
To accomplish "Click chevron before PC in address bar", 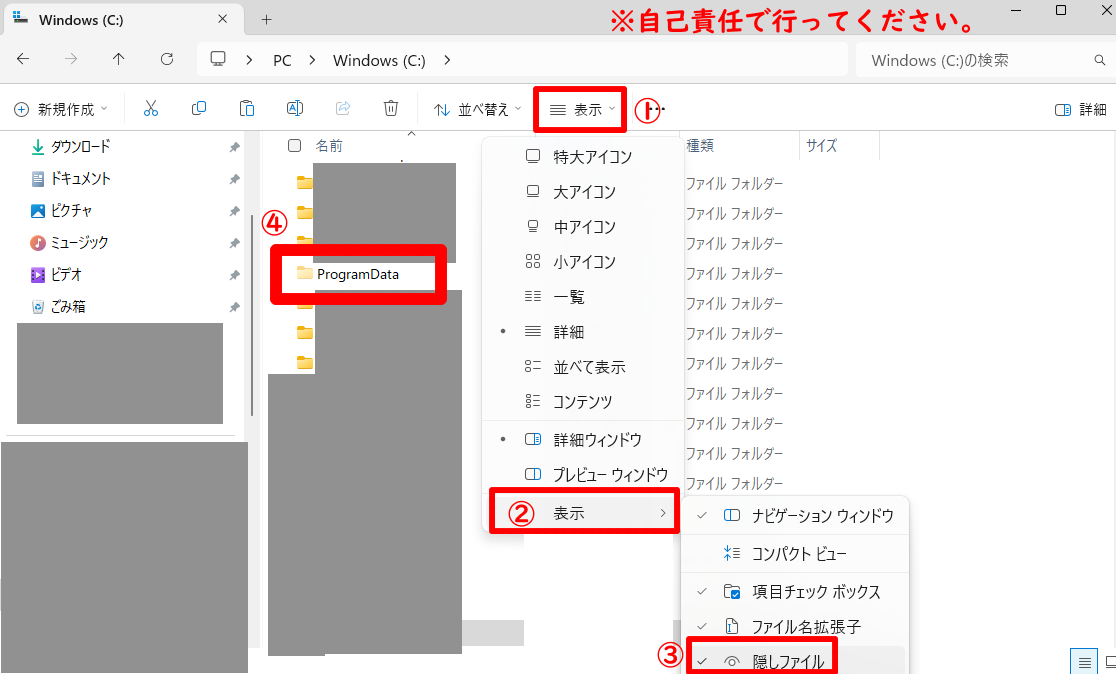I will [x=249, y=60].
